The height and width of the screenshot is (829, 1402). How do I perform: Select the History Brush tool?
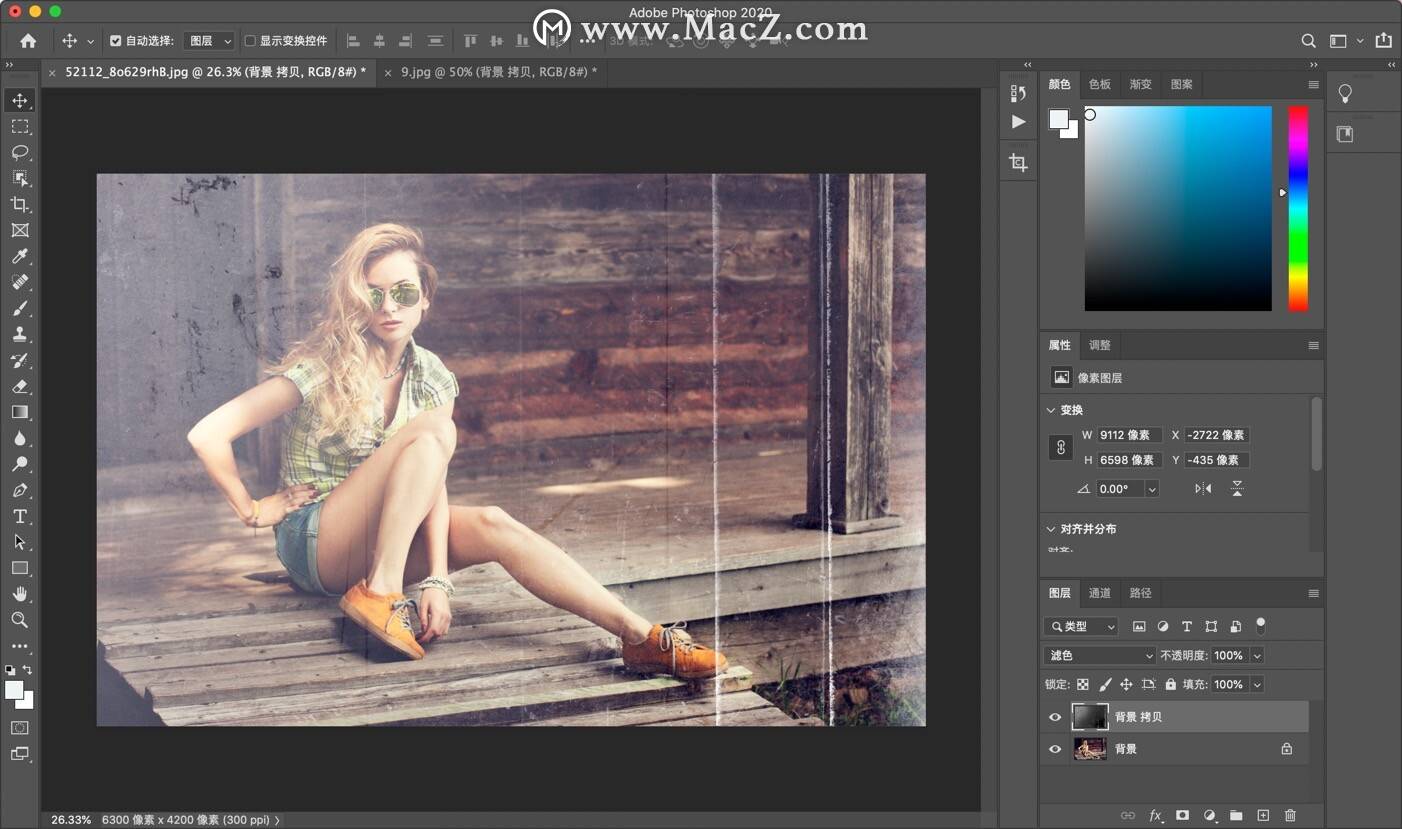coord(20,360)
